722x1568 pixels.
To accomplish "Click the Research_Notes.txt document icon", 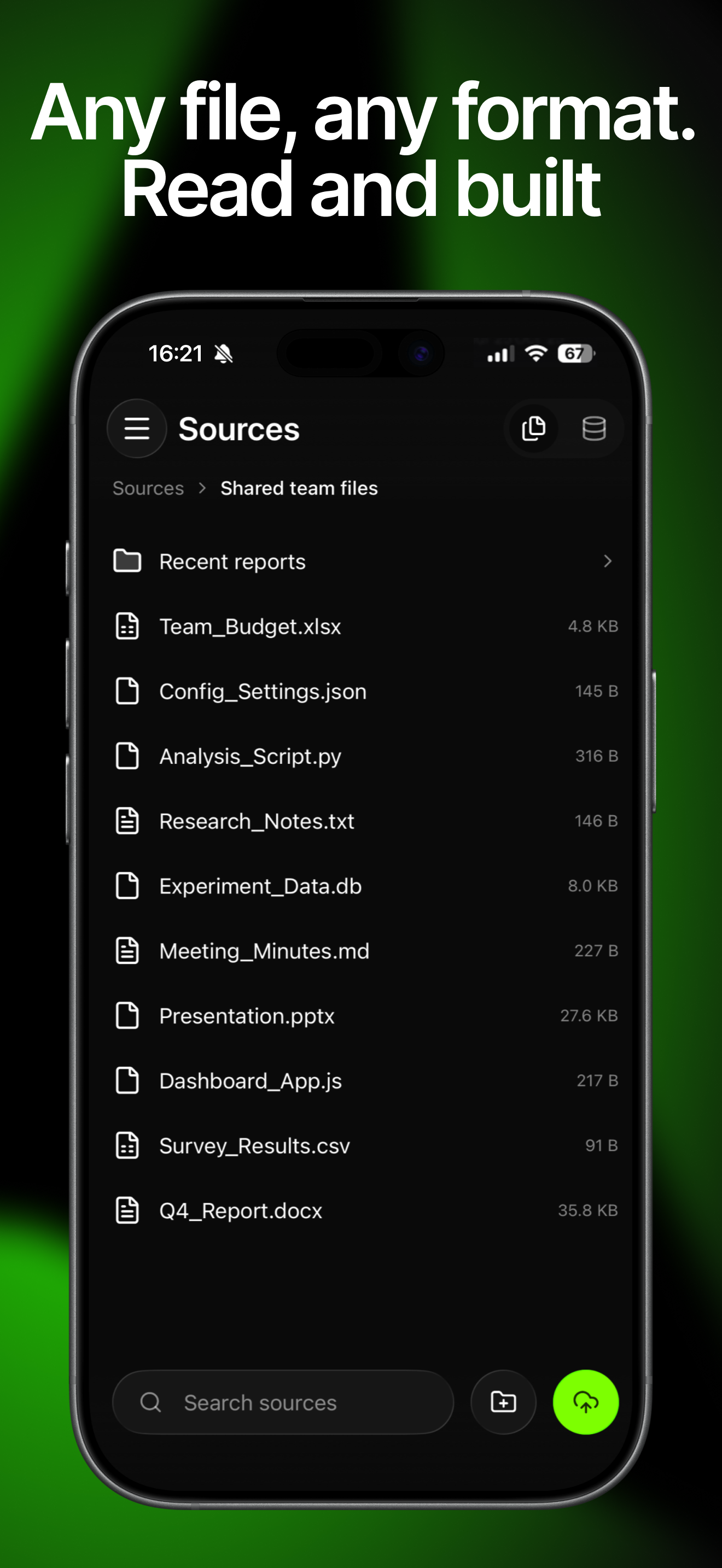I will tap(127, 821).
